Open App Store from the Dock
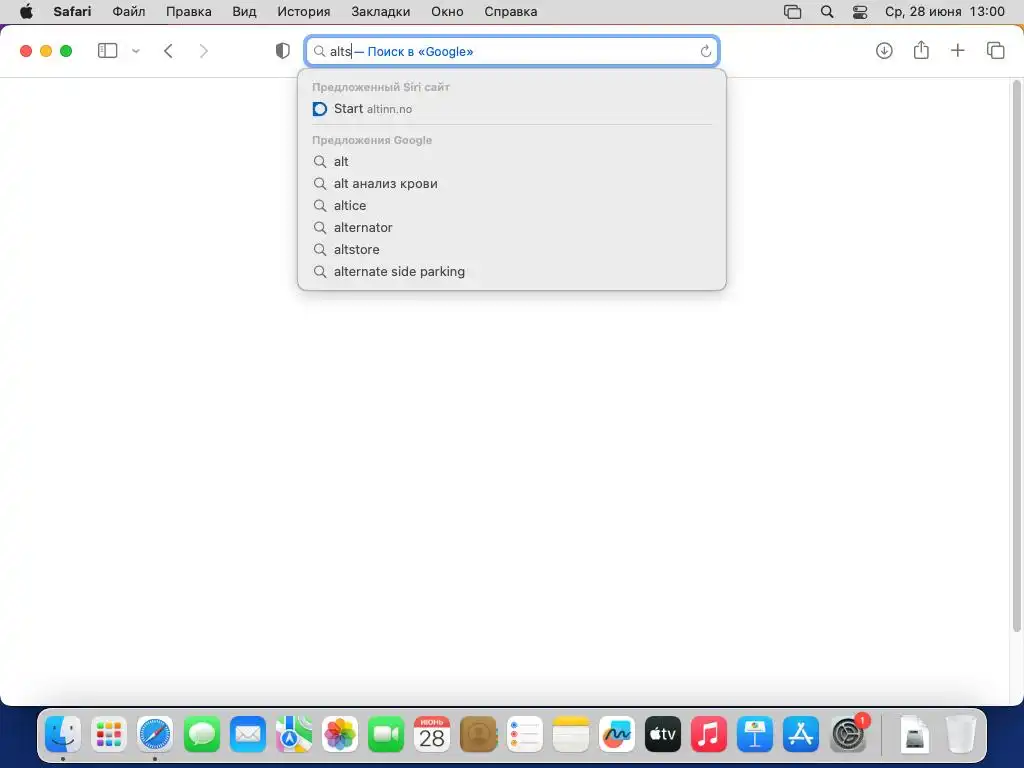Image resolution: width=1024 pixels, height=768 pixels. (x=801, y=734)
